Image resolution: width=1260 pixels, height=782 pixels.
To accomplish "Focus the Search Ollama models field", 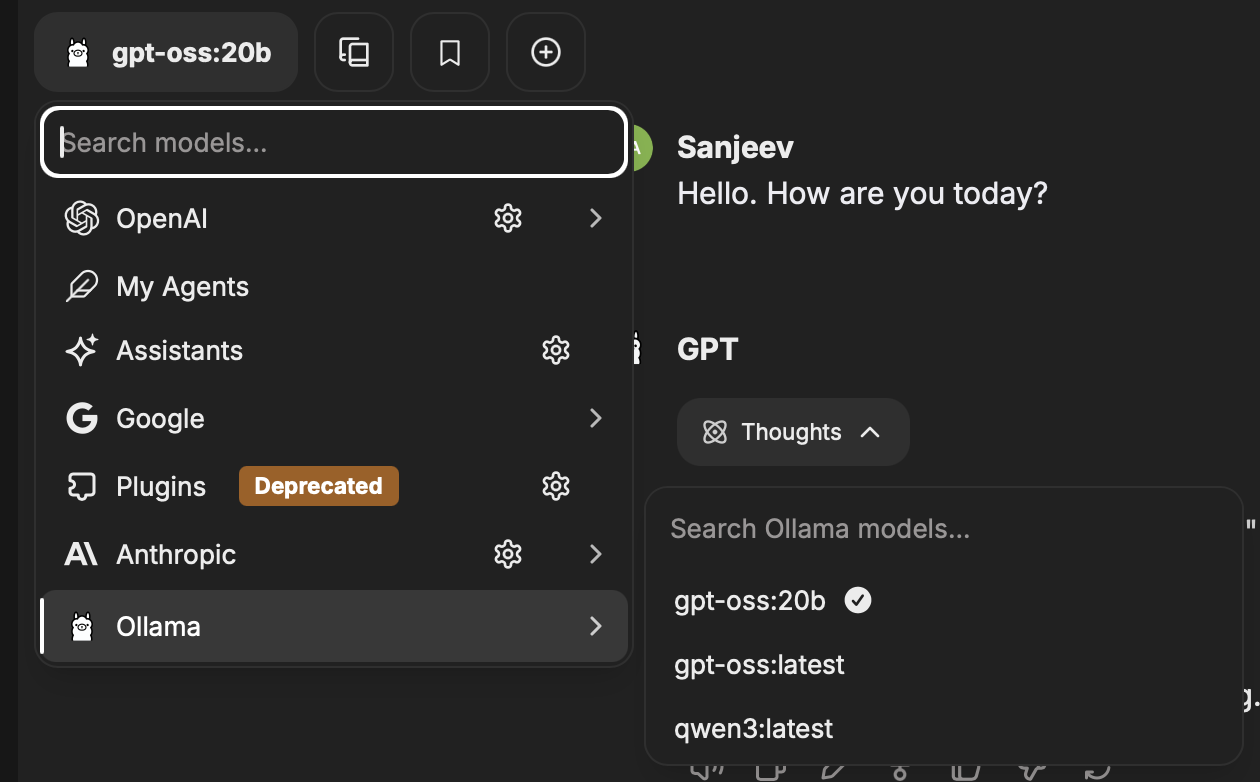I will pyautogui.click(x=944, y=529).
